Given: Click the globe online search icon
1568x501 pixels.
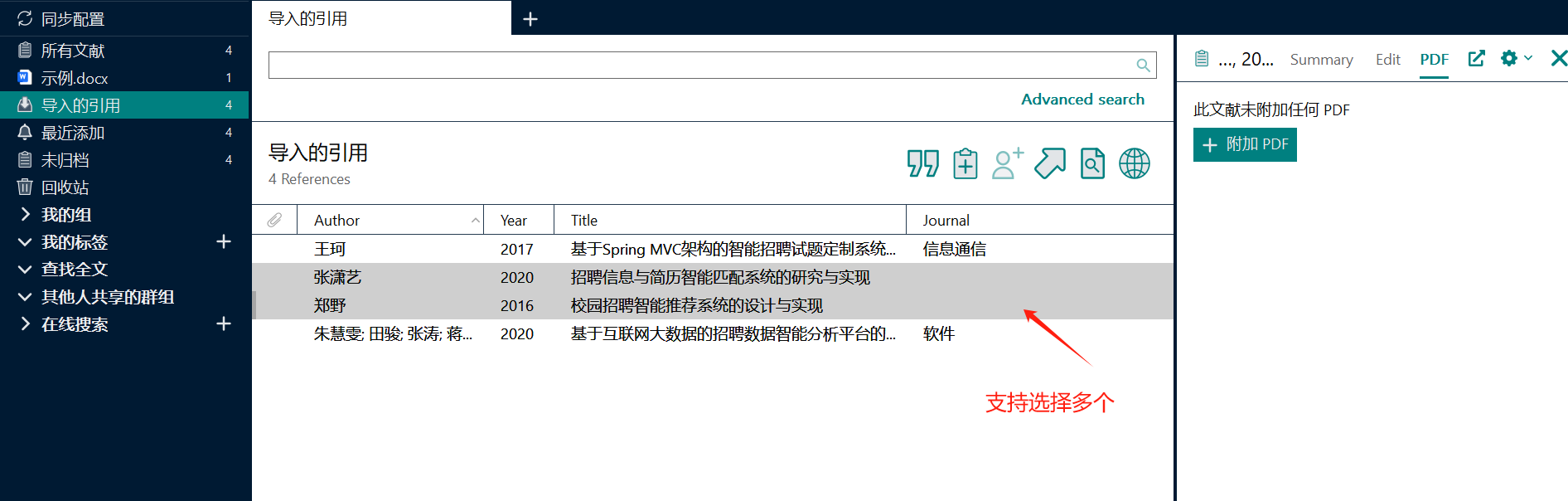Looking at the screenshot, I should click(x=1135, y=163).
